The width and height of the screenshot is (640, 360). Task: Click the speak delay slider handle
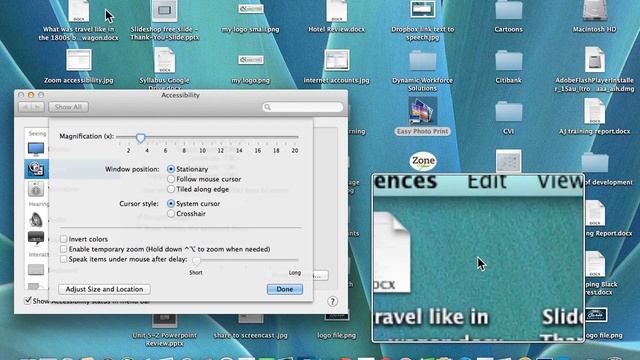pyautogui.click(x=196, y=261)
